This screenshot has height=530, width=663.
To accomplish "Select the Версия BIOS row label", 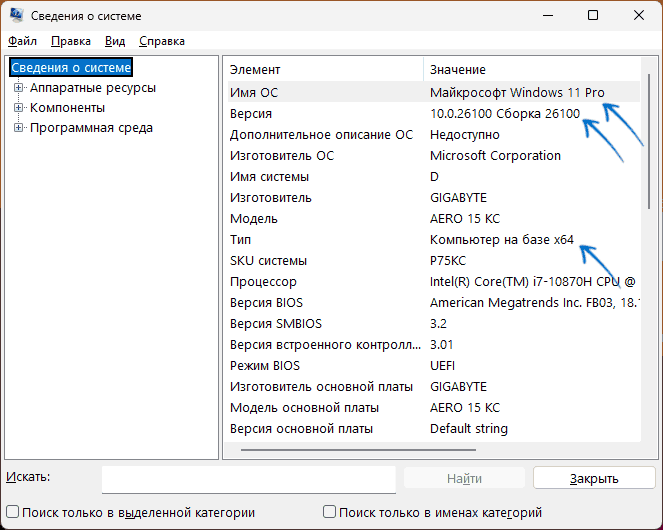I will (266, 302).
